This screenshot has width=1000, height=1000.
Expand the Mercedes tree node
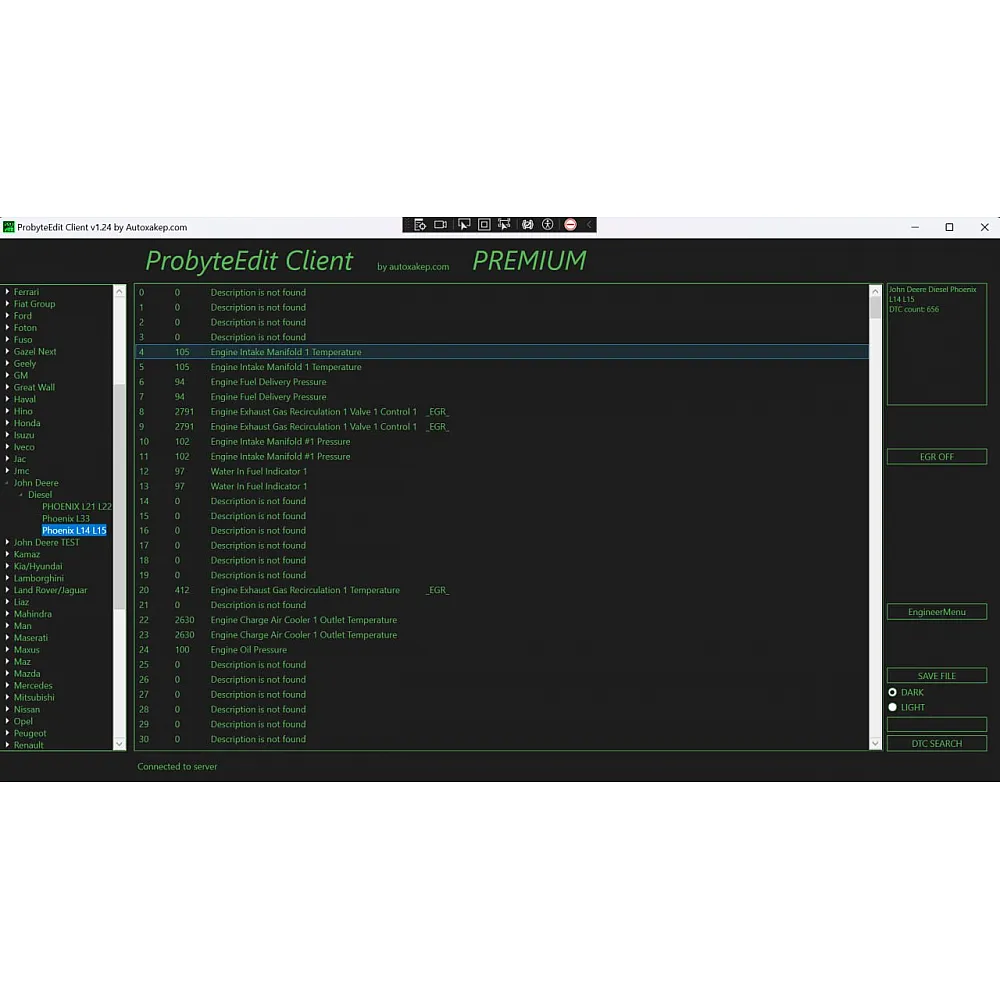tap(7, 686)
